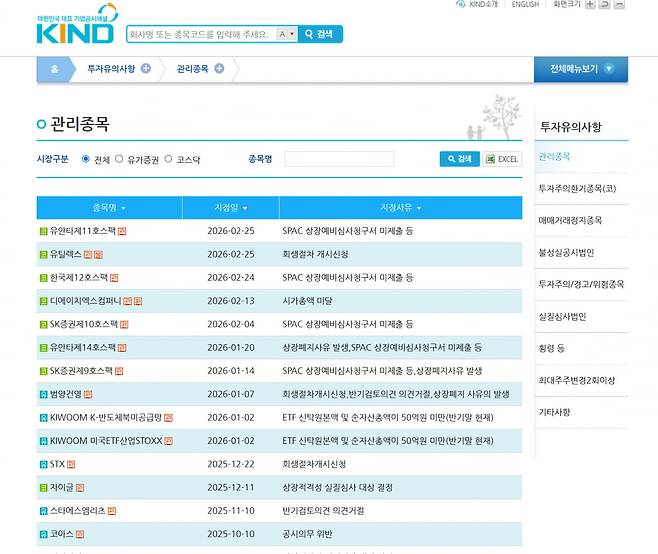
Task: Open 매매거래정지종목 in side menu
Action: (x=570, y=220)
